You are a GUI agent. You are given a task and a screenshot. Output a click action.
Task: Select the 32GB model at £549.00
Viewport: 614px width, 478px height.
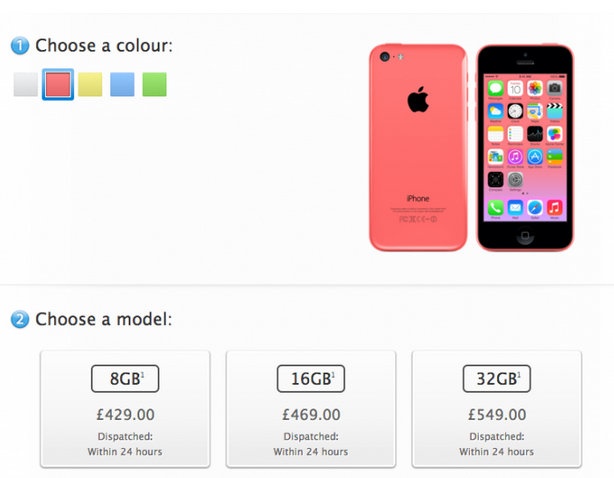tap(497, 409)
